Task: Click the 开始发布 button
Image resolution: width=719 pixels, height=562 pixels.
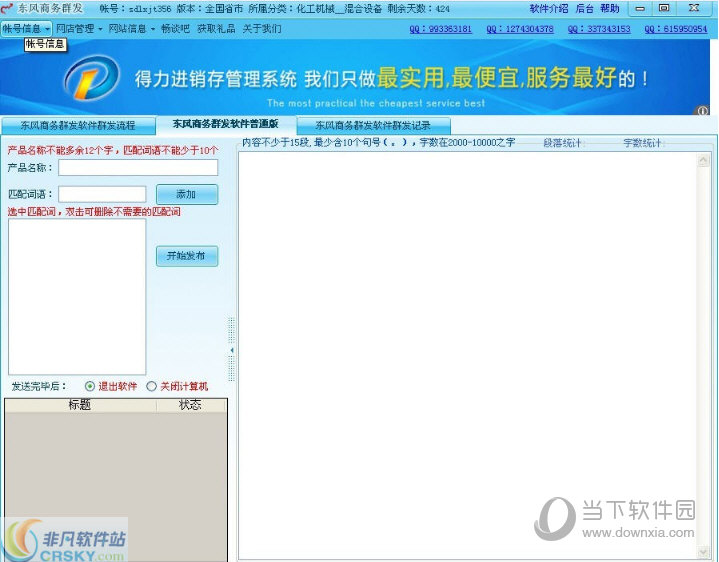Action: 187,256
